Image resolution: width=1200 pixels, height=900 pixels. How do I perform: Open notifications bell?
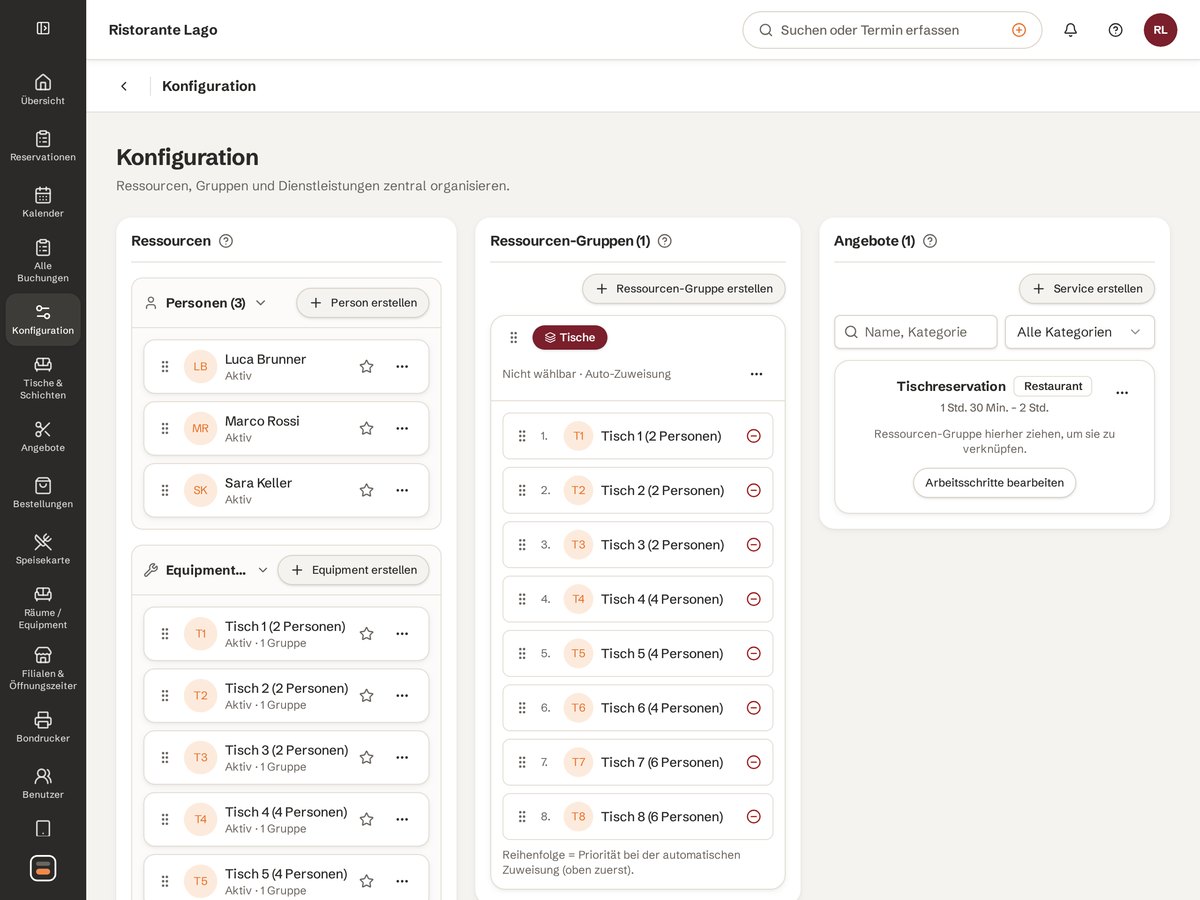click(1070, 30)
